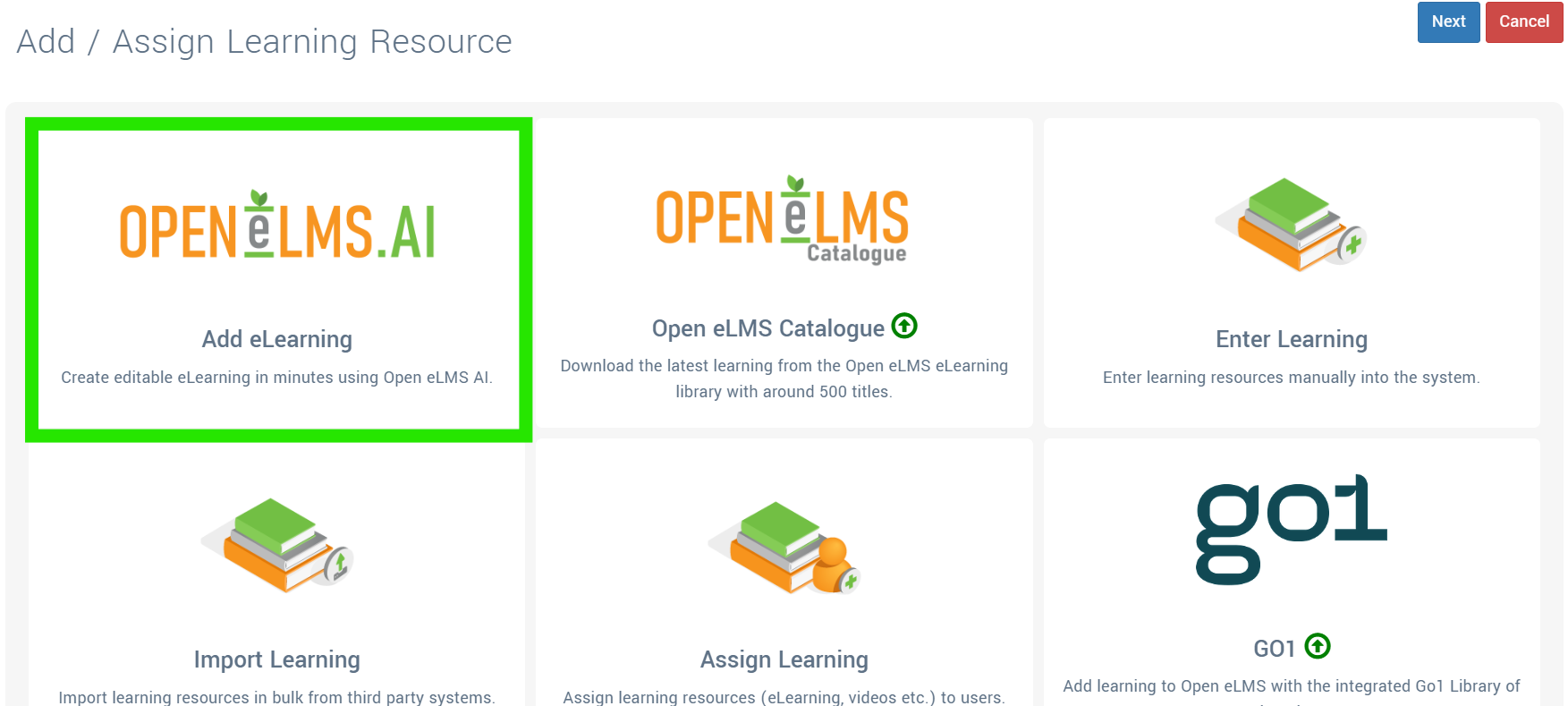The height and width of the screenshot is (706, 1568).
Task: Click the upgrade arrow beside GO1
Action: tap(1318, 646)
